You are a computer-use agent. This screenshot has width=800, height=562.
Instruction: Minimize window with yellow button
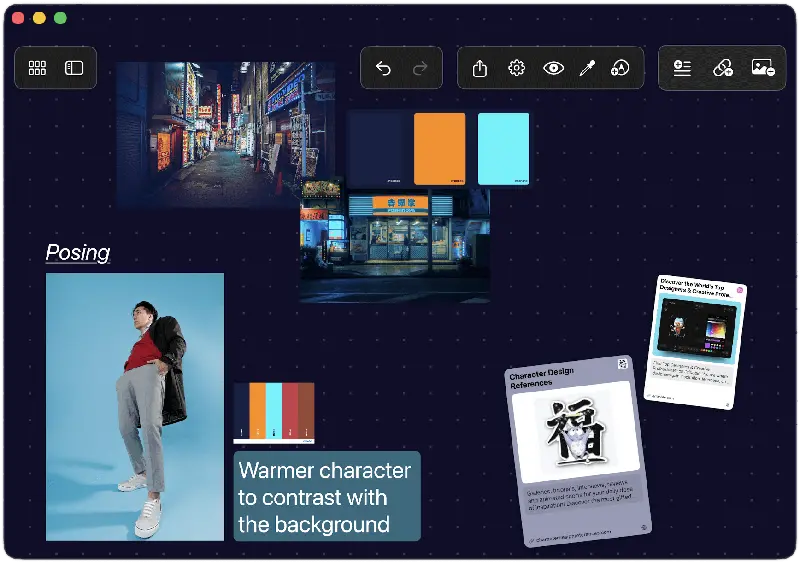click(x=39, y=18)
